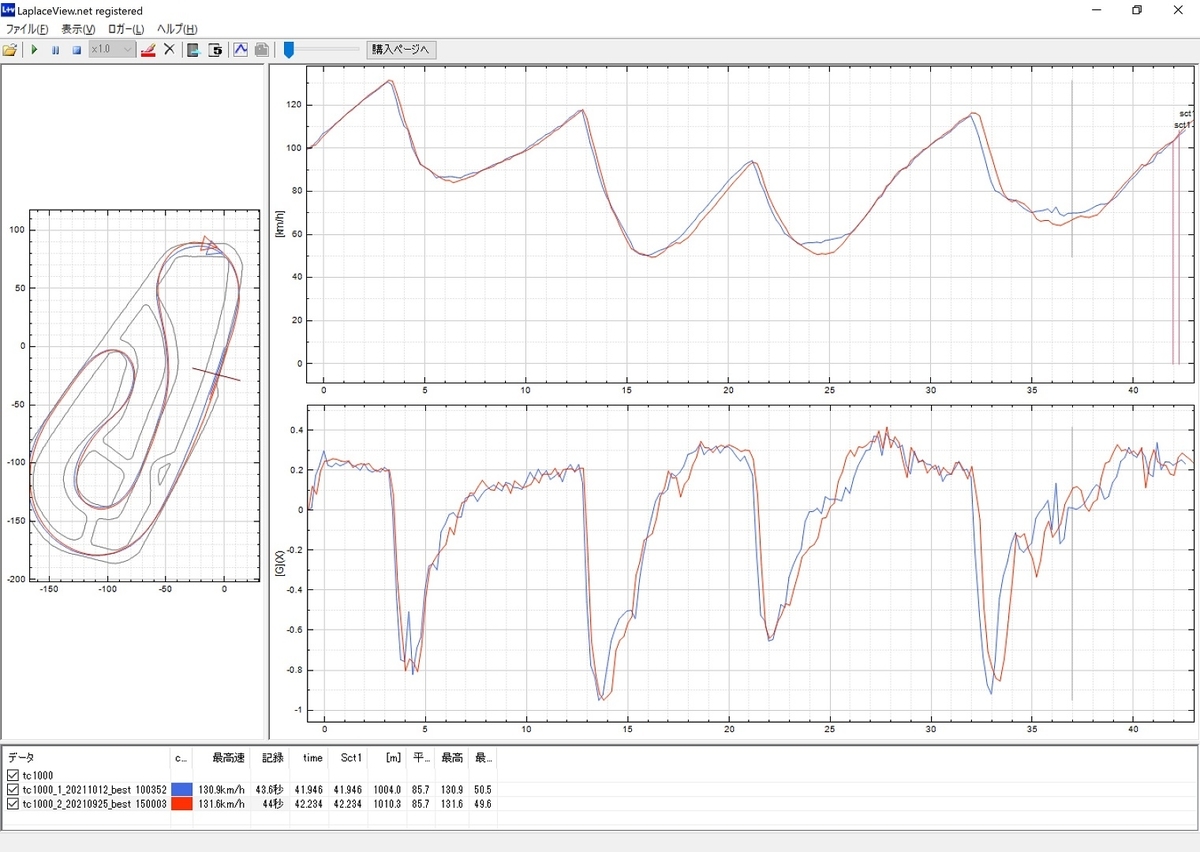Click the grey cursor line in speed graph

pyautogui.click(x=1071, y=170)
